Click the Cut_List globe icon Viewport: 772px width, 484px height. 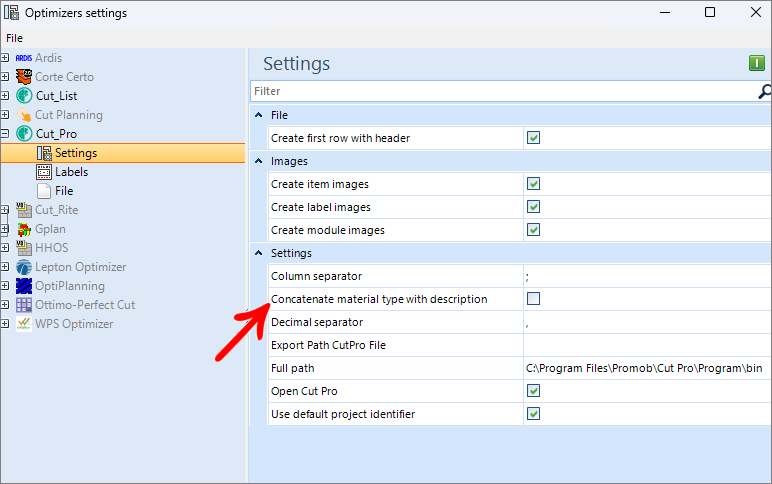24,96
